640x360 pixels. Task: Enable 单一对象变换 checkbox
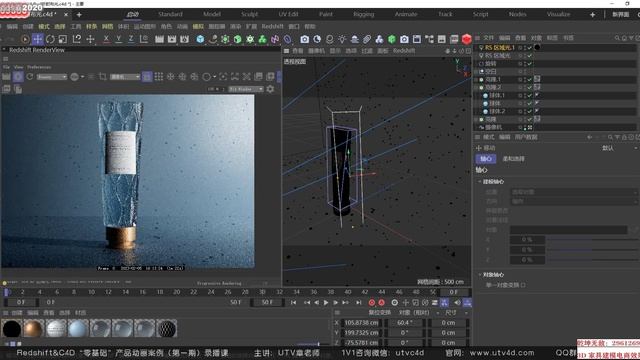click(x=523, y=285)
